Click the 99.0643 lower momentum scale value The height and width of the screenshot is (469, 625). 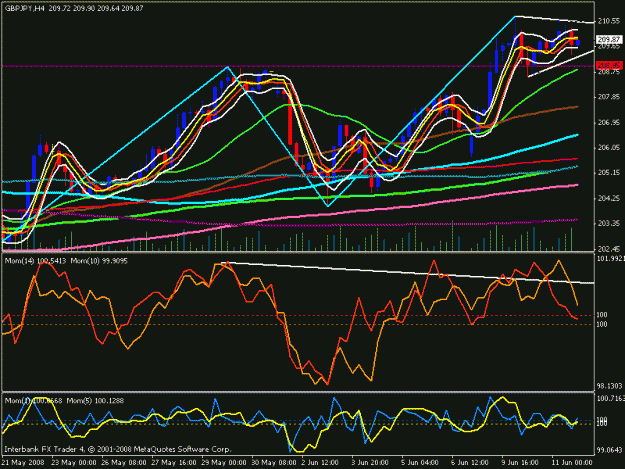point(609,450)
